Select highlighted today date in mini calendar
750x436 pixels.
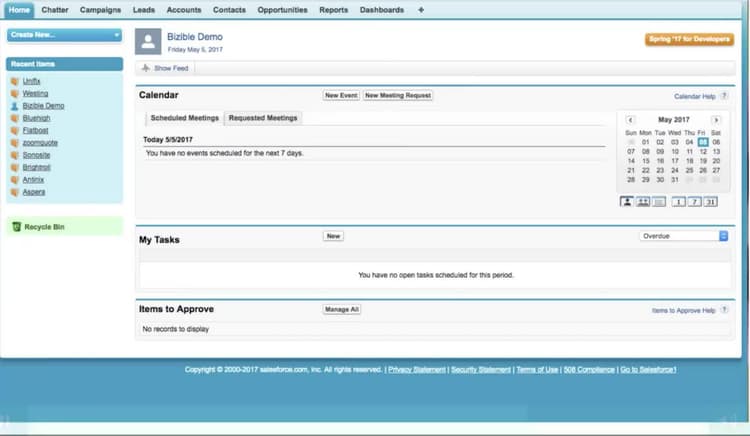[703, 142]
